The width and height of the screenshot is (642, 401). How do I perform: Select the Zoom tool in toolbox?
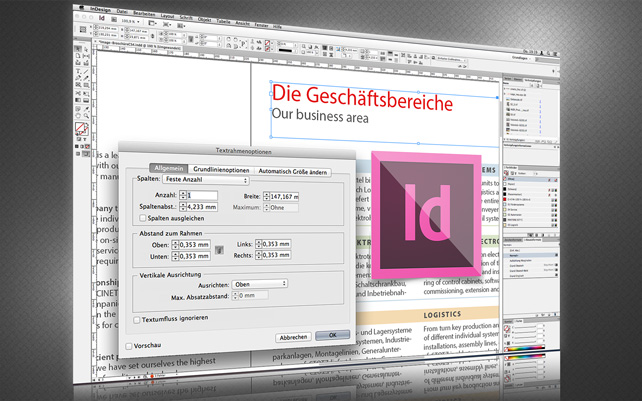pos(86,116)
